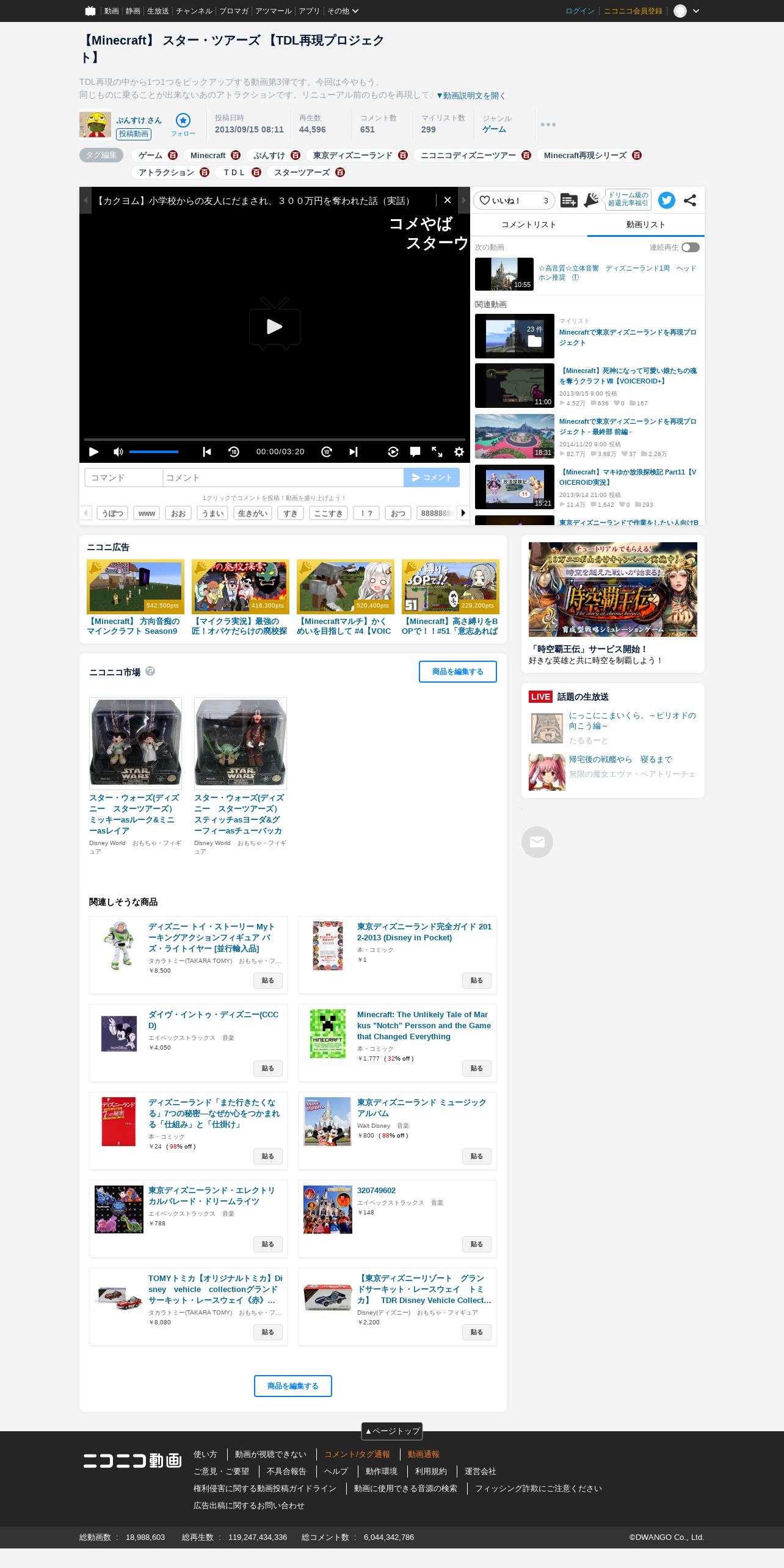This screenshot has width=784, height=1568.
Task: Click the mail envelope floating icon
Action: point(537,842)
